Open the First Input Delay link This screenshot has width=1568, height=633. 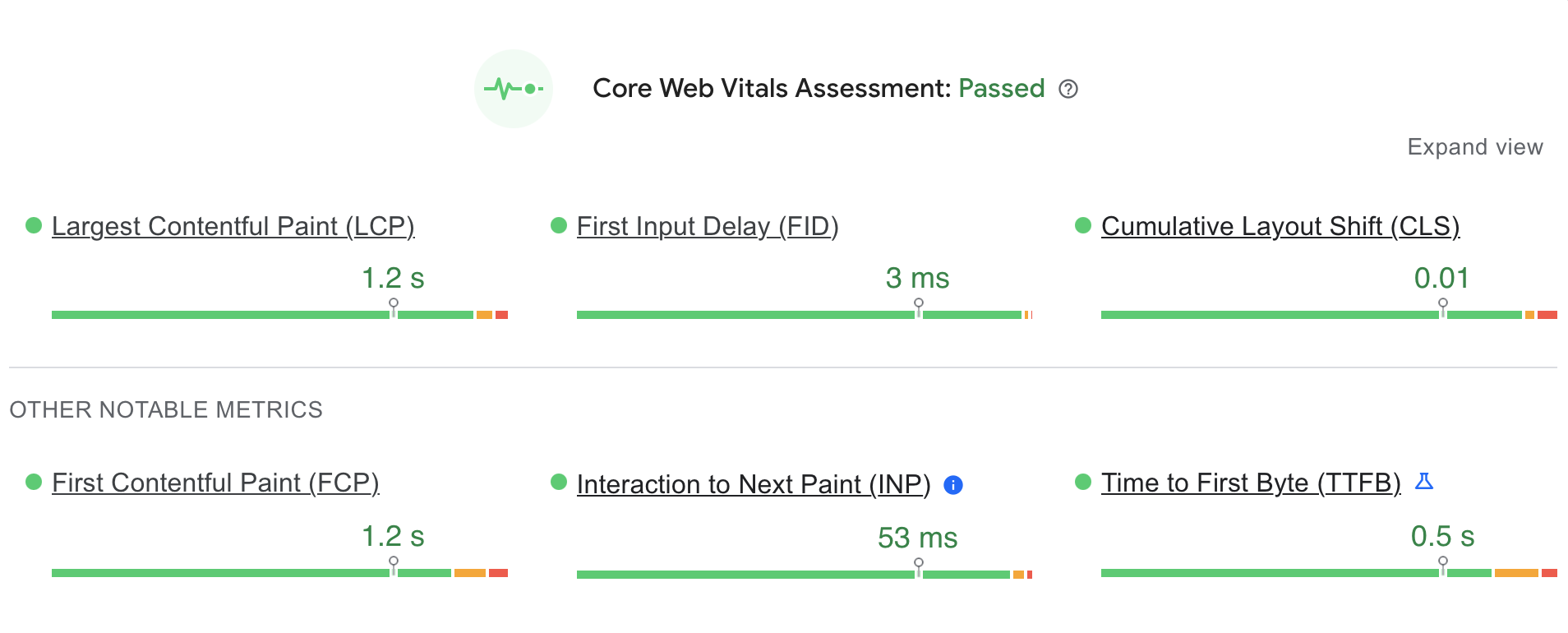click(x=708, y=226)
